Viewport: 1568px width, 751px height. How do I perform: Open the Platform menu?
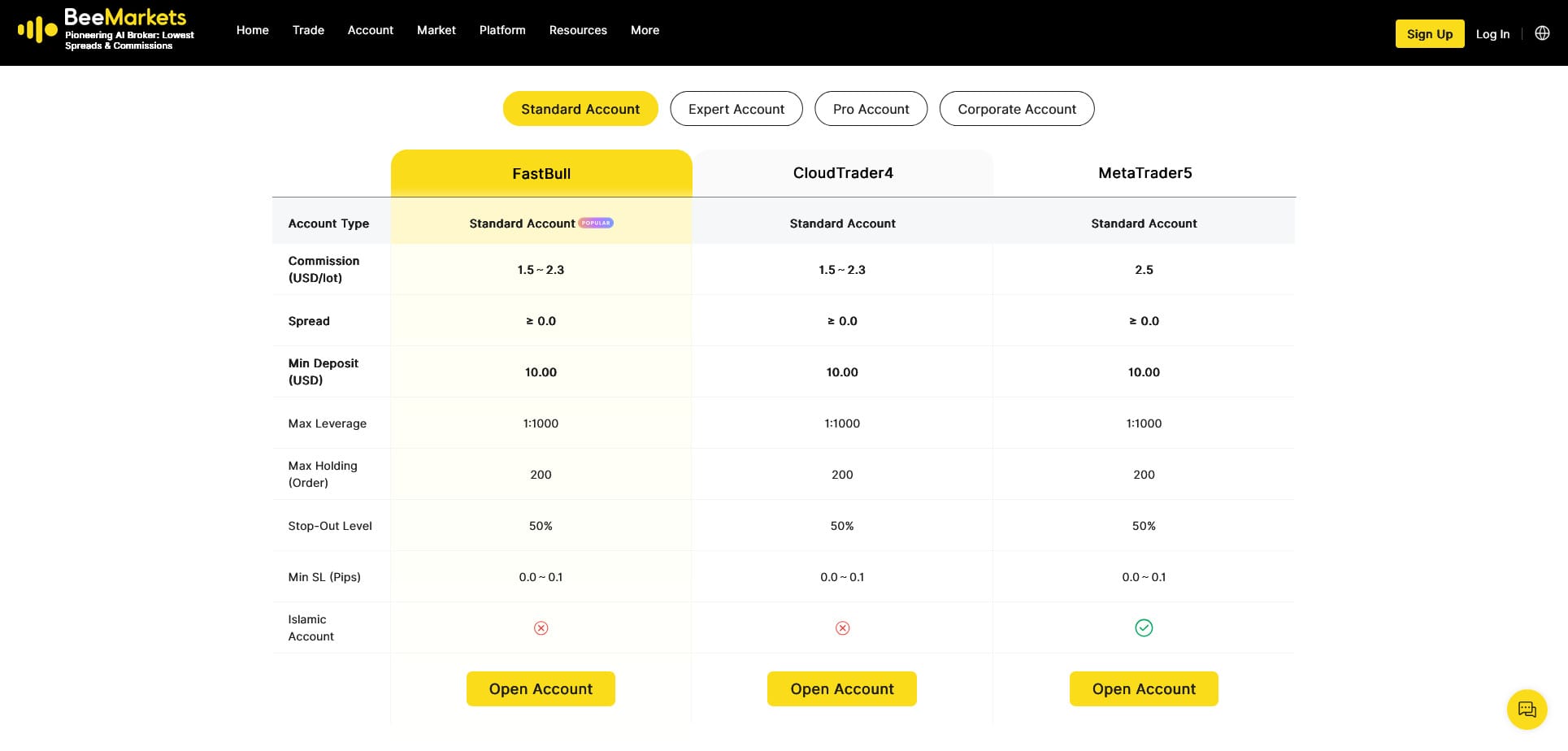click(502, 30)
